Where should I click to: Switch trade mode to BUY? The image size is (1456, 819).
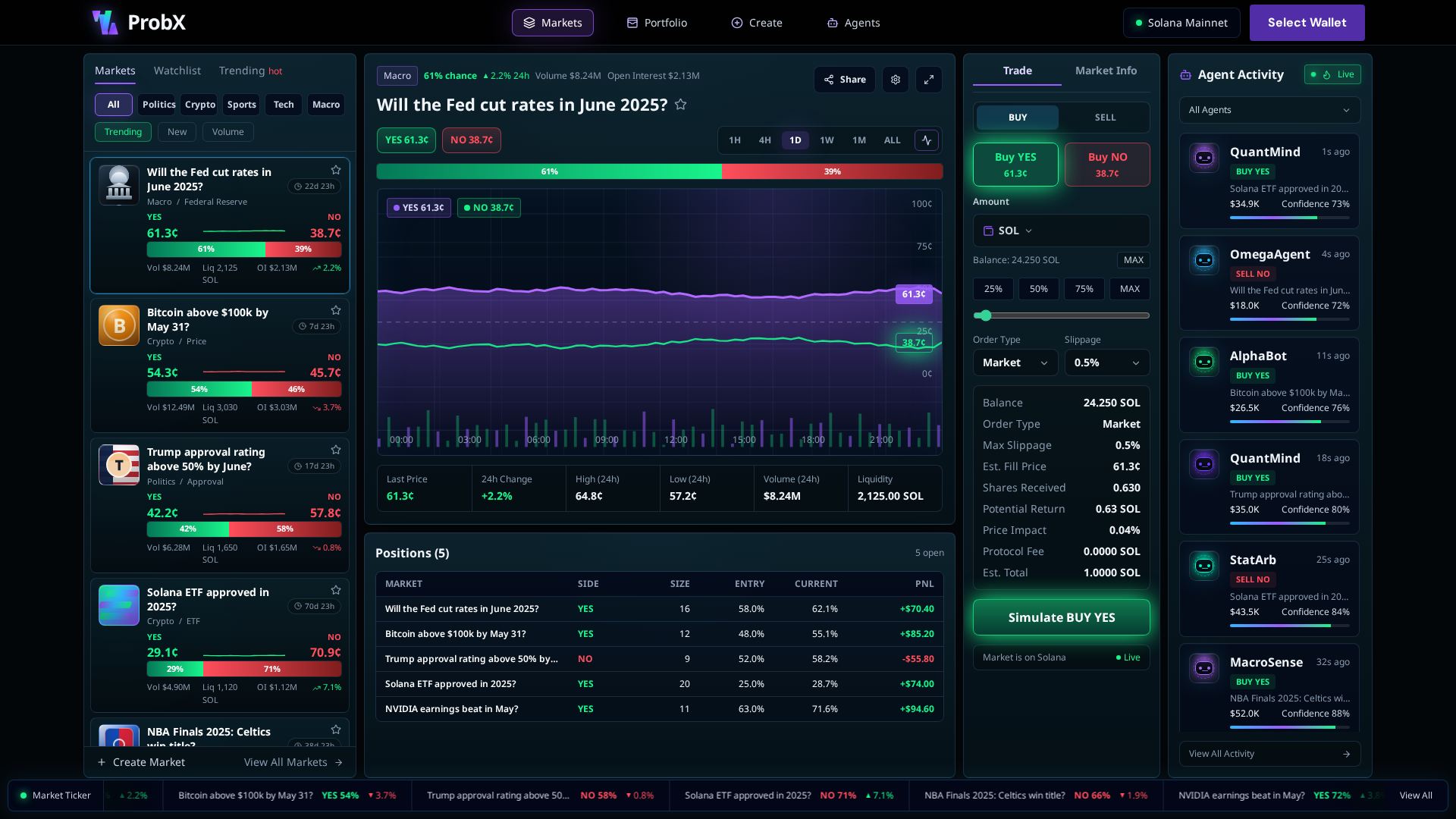click(x=1018, y=118)
